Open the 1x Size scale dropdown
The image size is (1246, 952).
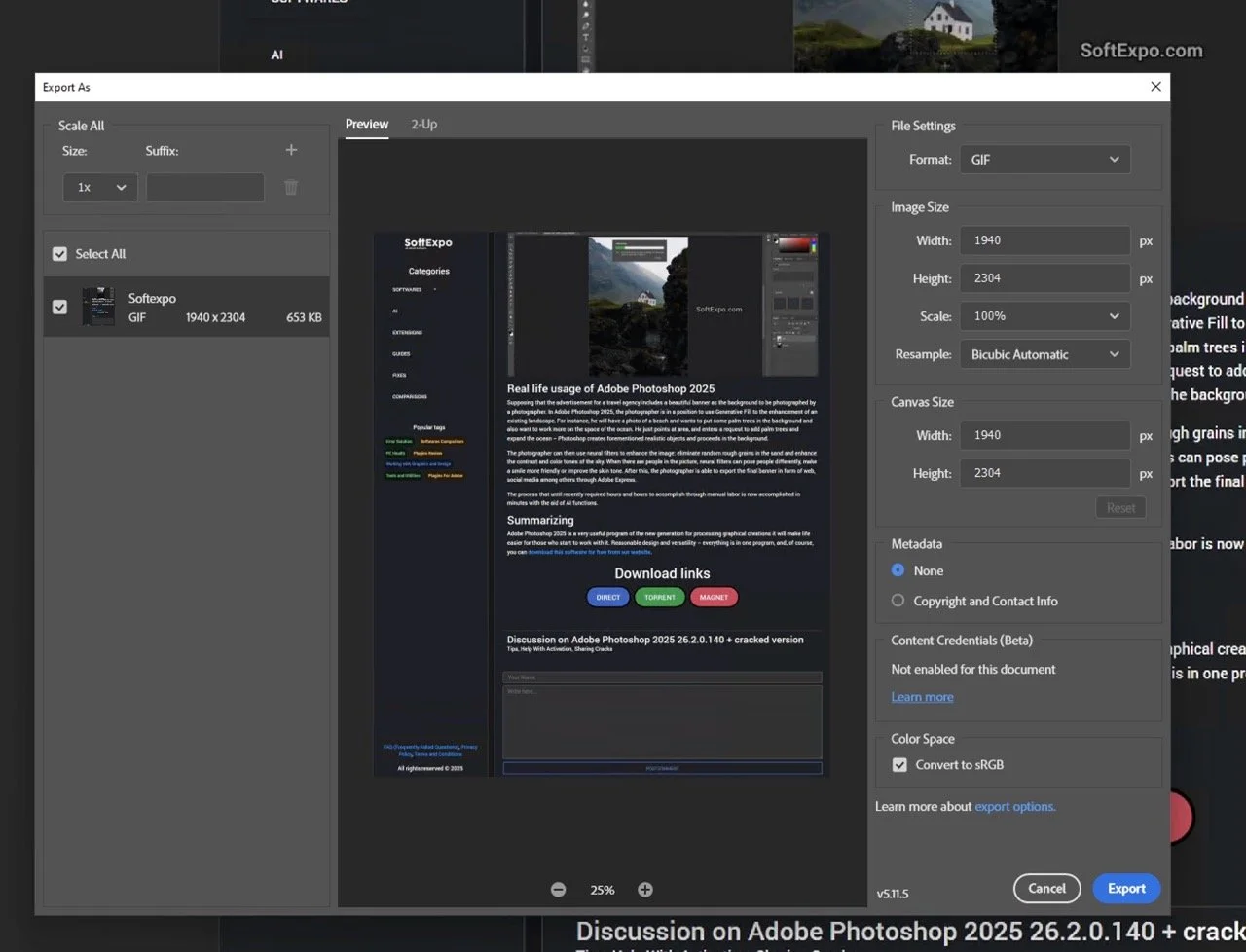point(99,186)
